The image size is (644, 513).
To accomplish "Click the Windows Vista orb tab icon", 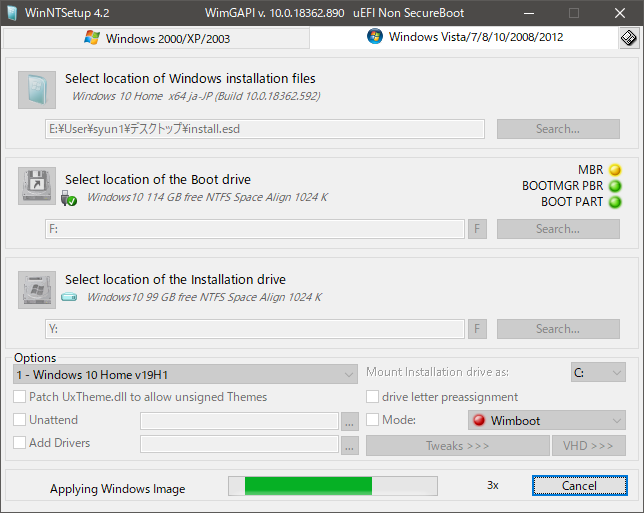I will point(375,37).
